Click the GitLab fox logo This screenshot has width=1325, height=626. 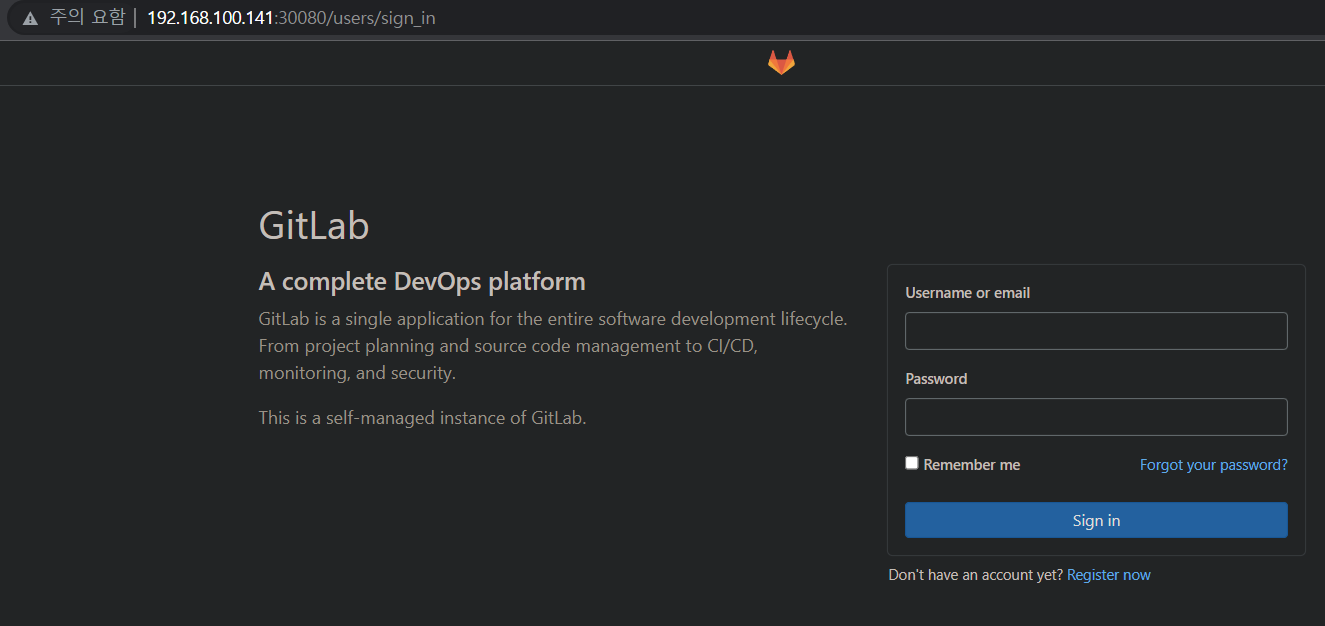(781, 62)
